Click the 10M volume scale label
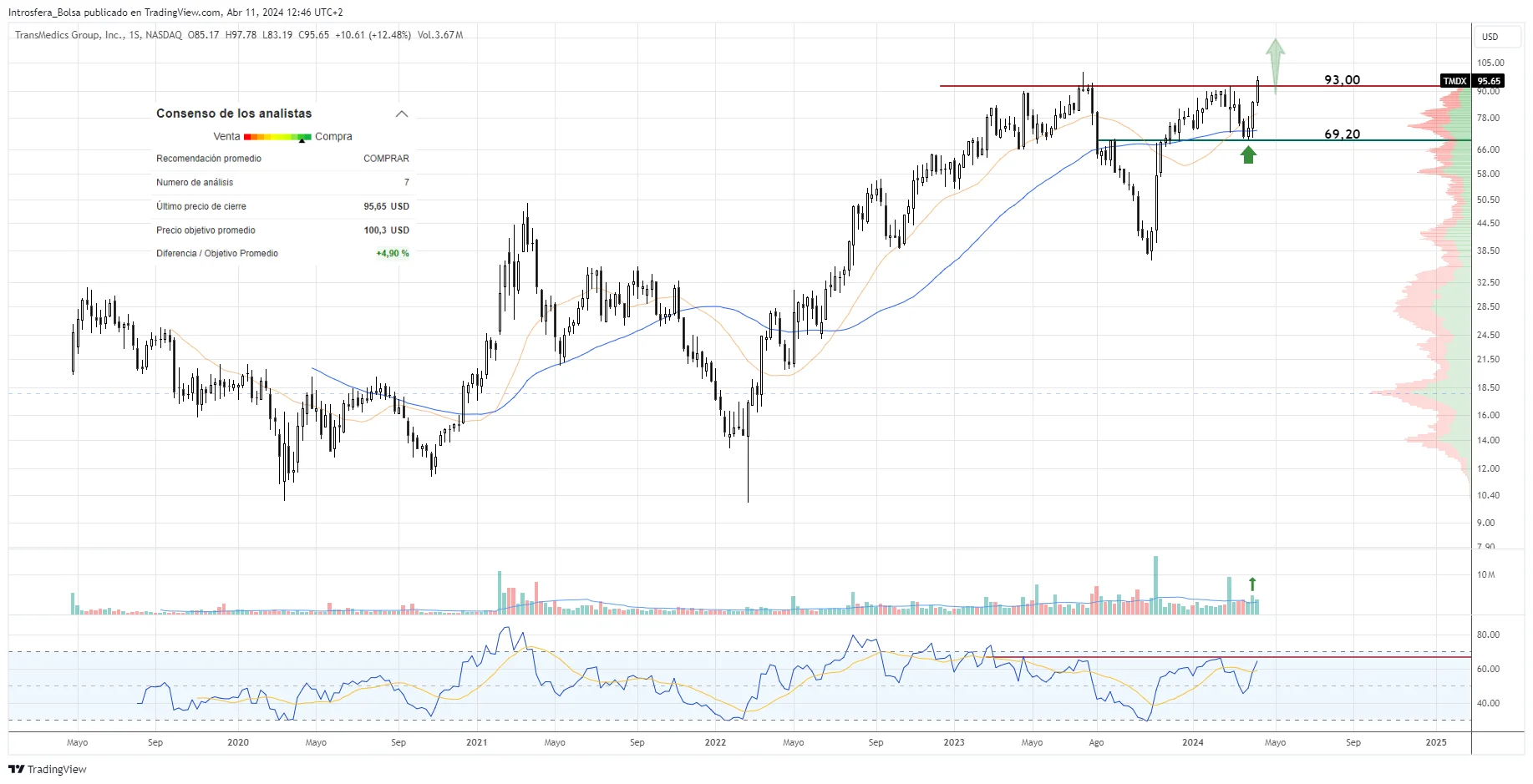1533x784 pixels. [x=1485, y=574]
